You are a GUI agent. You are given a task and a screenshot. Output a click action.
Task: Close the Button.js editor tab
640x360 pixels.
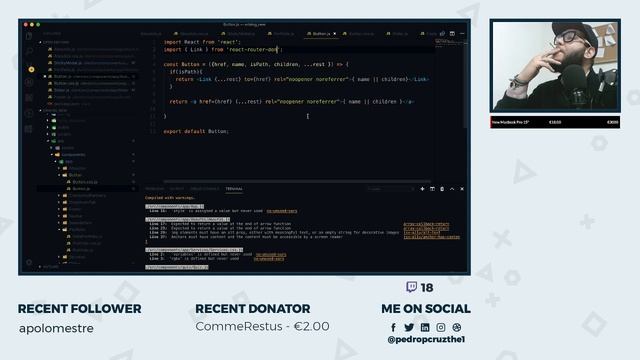[x=334, y=33]
